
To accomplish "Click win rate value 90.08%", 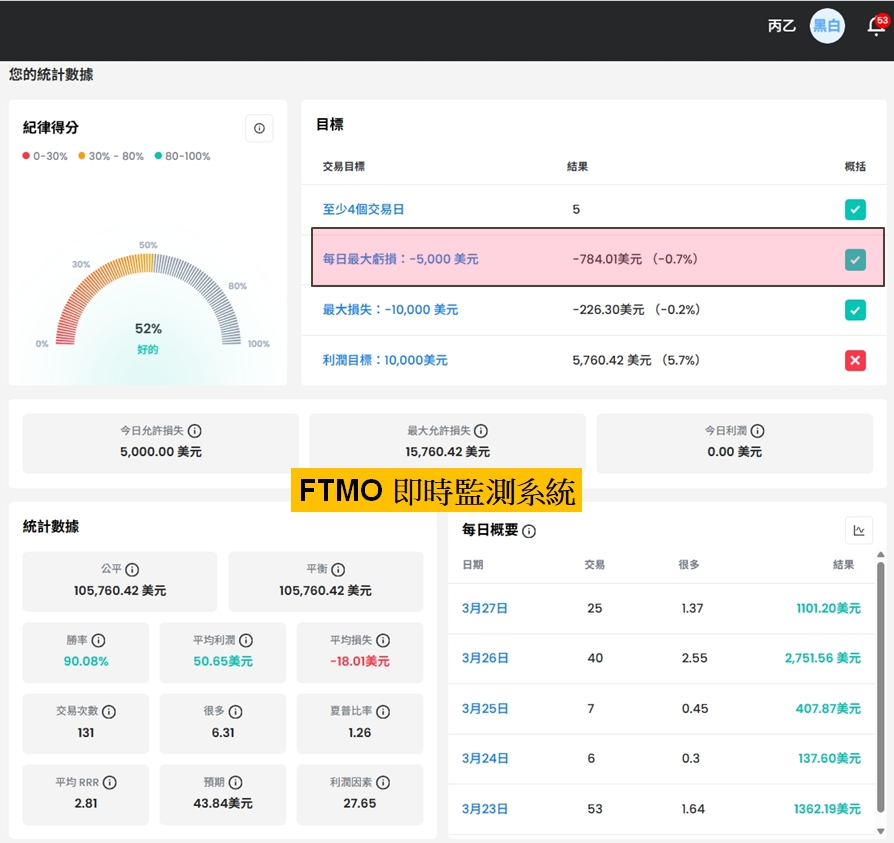I will pos(86,661).
